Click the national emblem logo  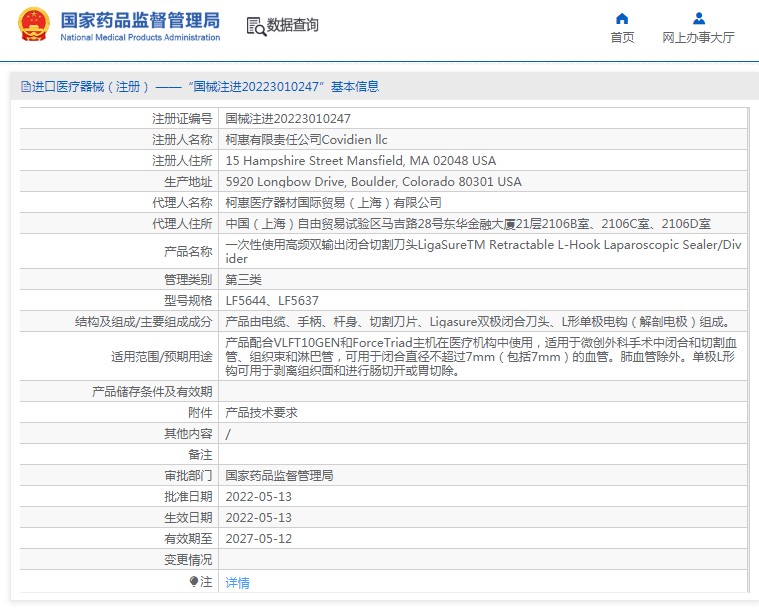coord(33,25)
